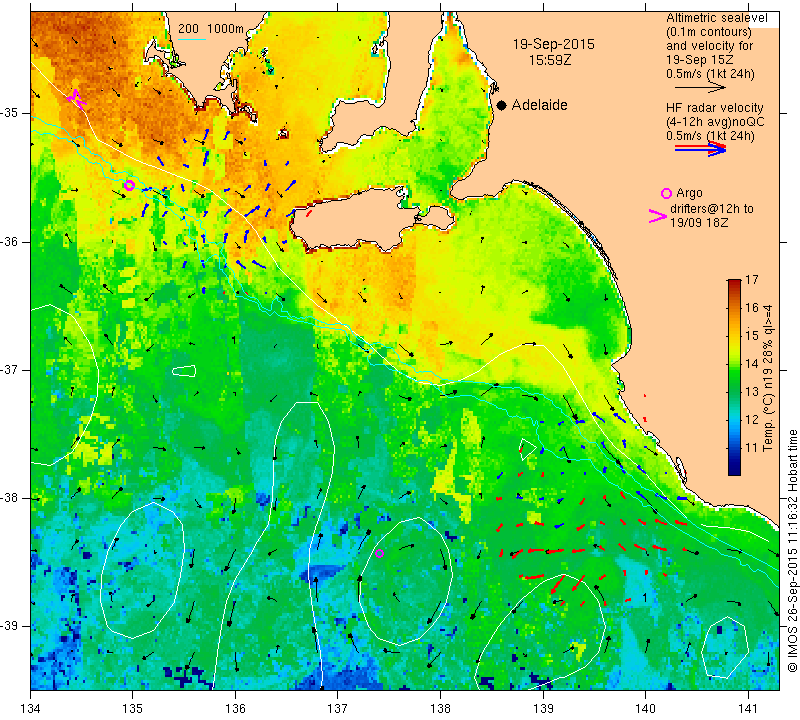Click the Adelaide black city marker dot
Viewport: 800px width, 720px height.
[502, 105]
